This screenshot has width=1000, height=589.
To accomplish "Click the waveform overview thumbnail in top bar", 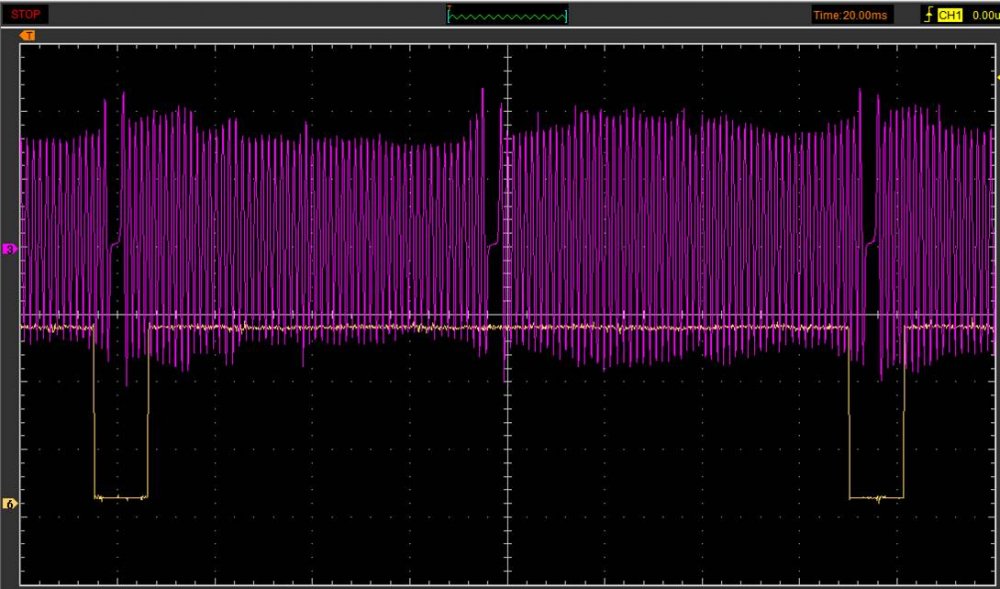I will (507, 15).
